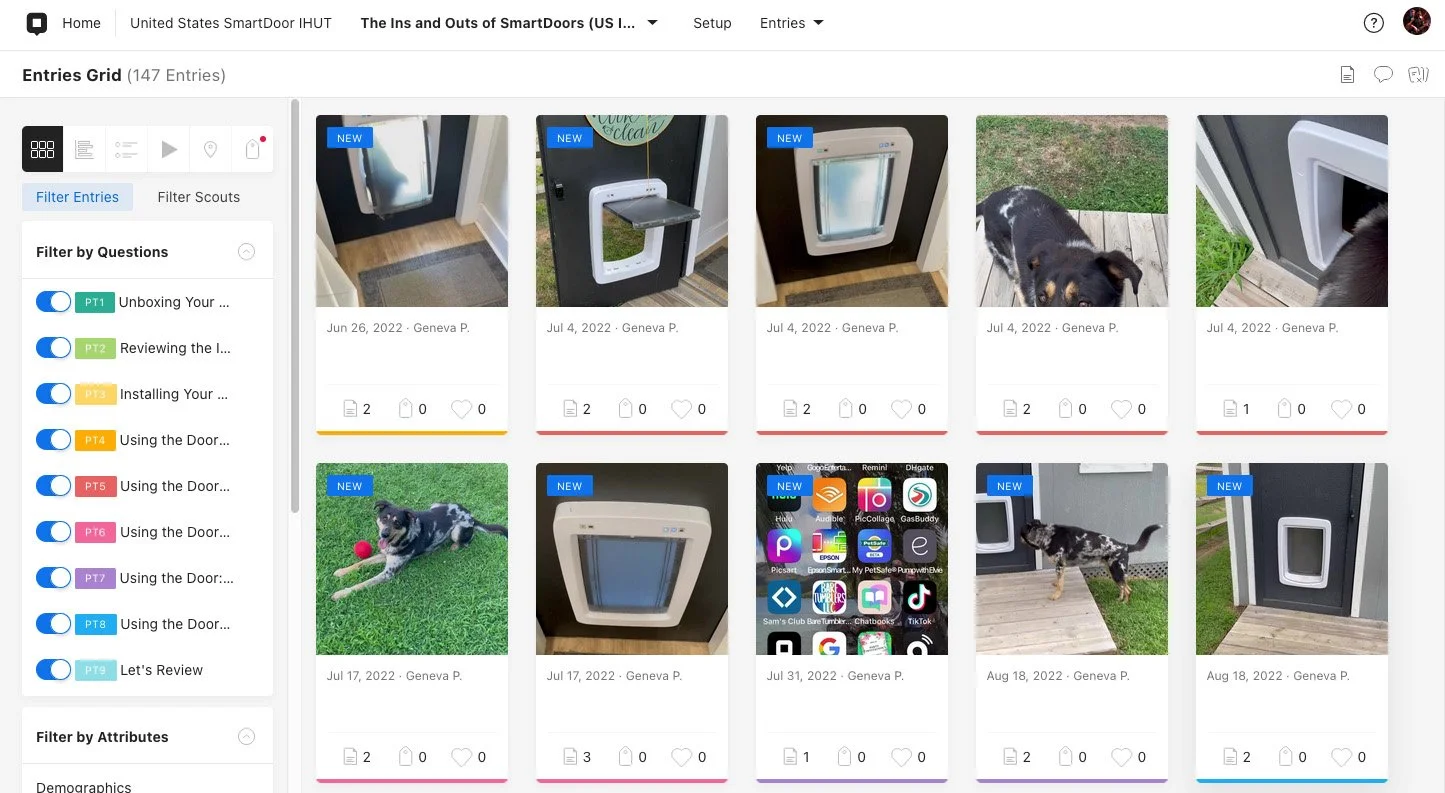Open the comments speech bubble icon
Image resolution: width=1445 pixels, height=793 pixels.
1383,74
